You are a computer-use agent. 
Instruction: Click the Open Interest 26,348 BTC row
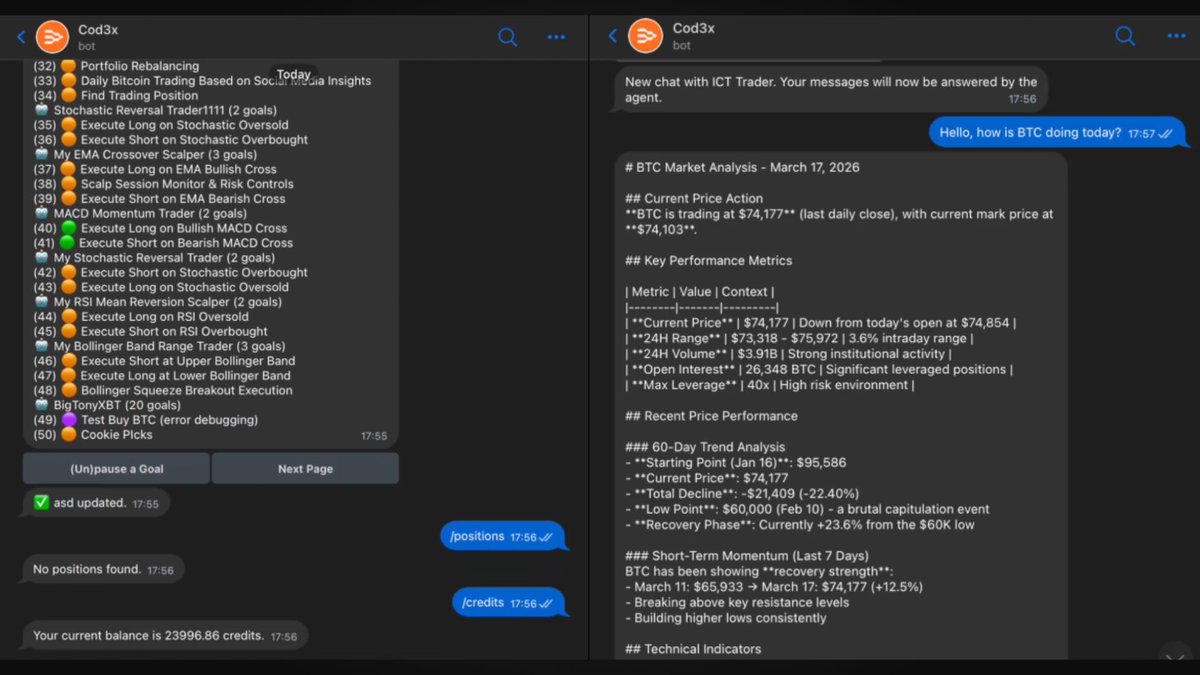pyautogui.click(x=819, y=369)
